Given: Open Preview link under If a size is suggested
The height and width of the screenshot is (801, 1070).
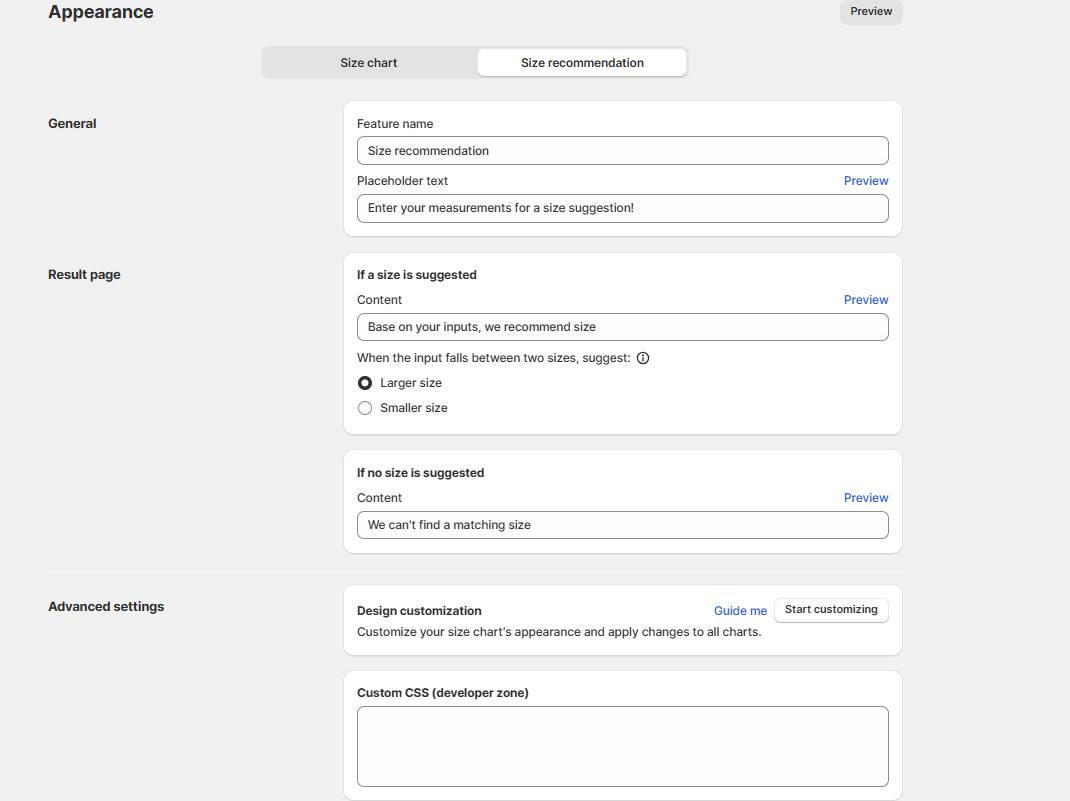Looking at the screenshot, I should click(866, 300).
